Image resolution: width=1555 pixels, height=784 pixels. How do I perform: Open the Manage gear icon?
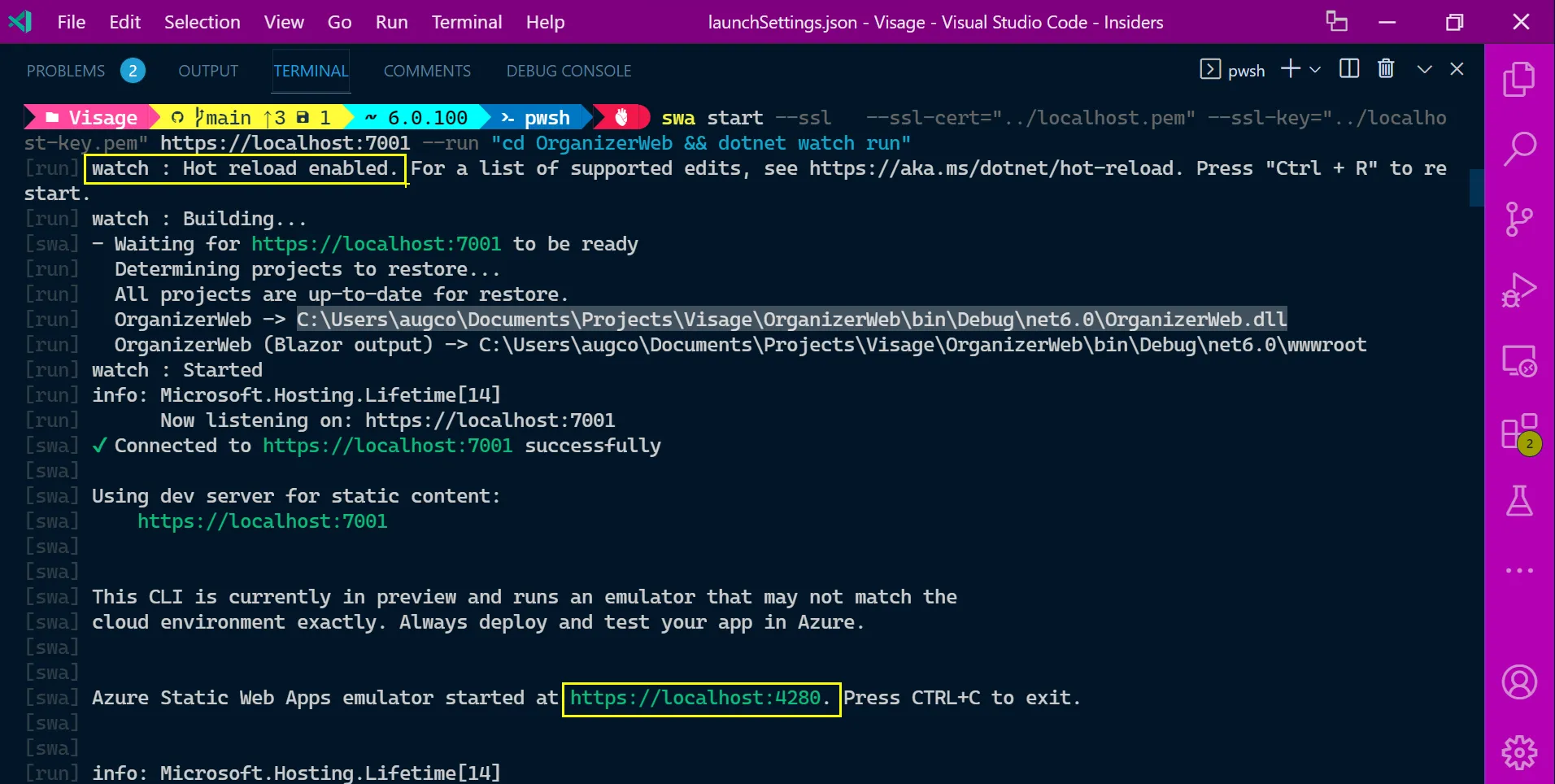[1518, 752]
